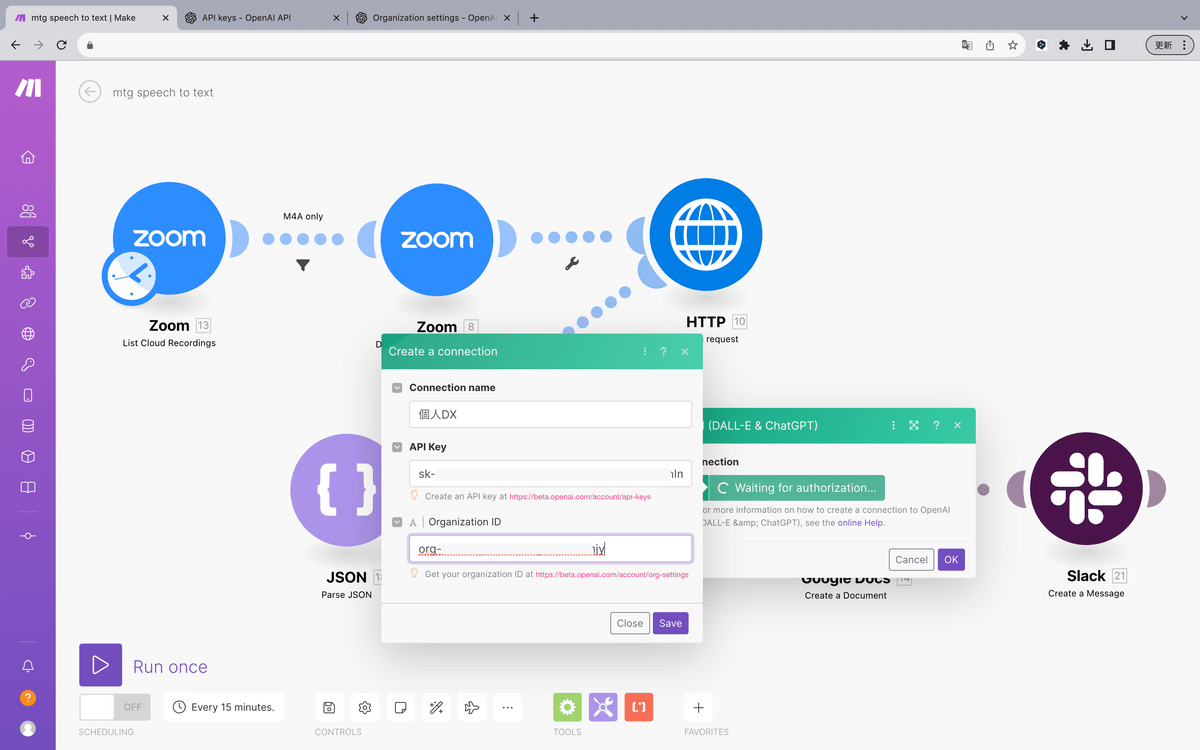Switch to the Organization settings OpenAI tab
This screenshot has height=750, width=1200.
tap(432, 17)
